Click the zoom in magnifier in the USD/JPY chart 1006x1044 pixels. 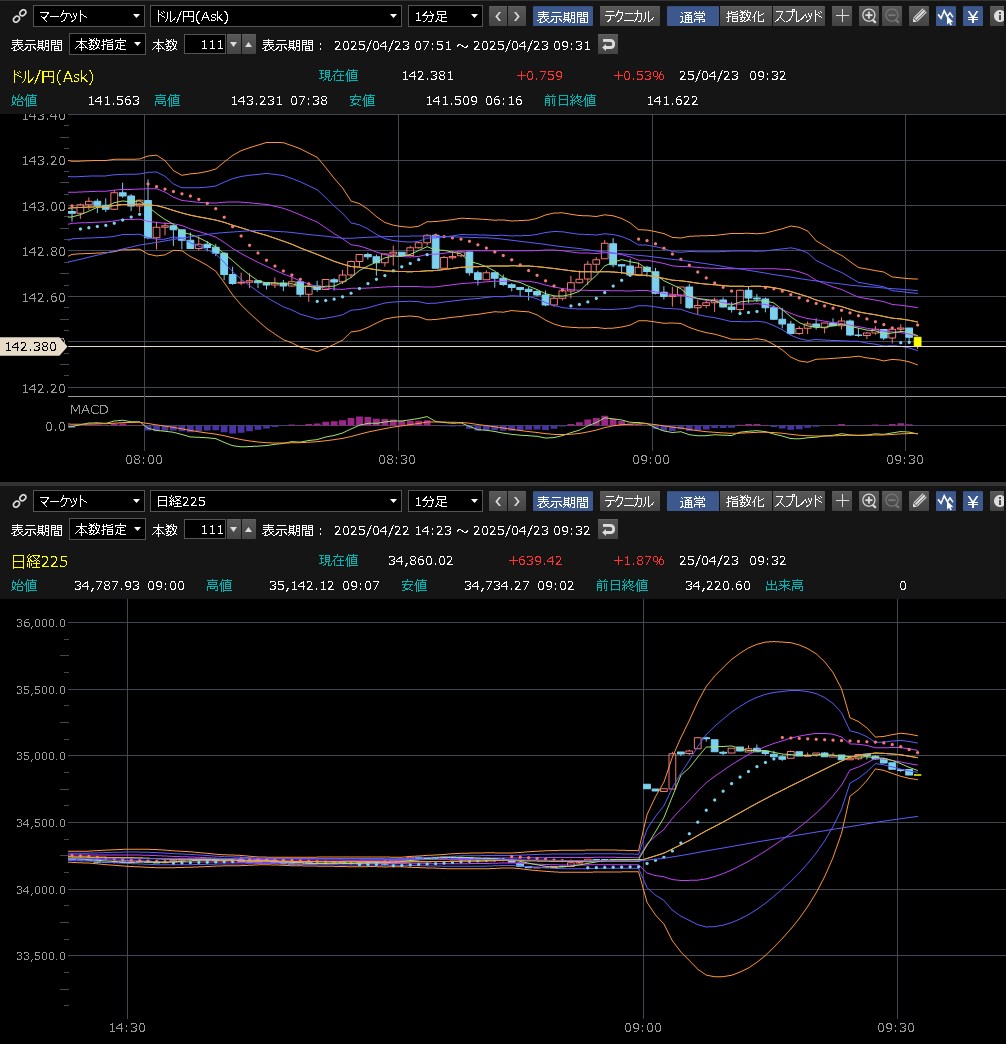coord(869,16)
